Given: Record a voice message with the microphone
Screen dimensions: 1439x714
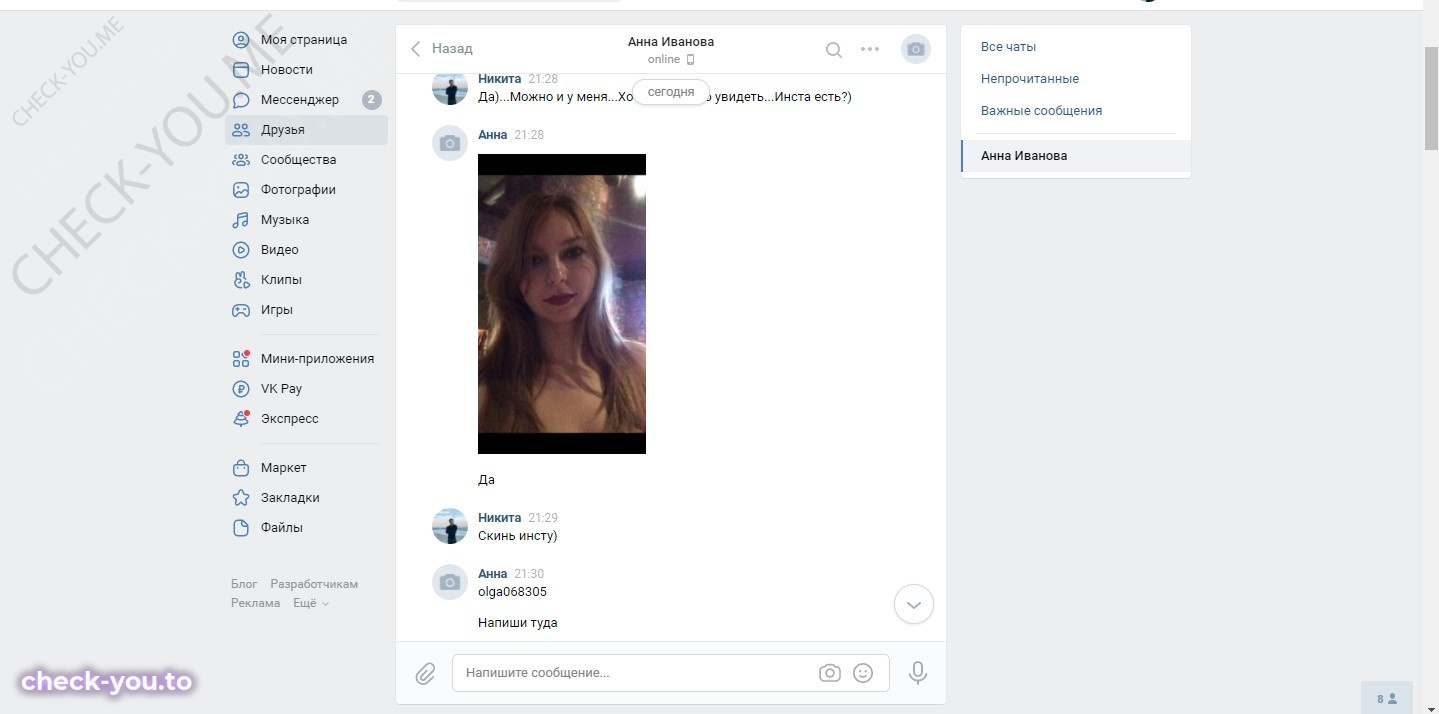Looking at the screenshot, I should pos(917,673).
